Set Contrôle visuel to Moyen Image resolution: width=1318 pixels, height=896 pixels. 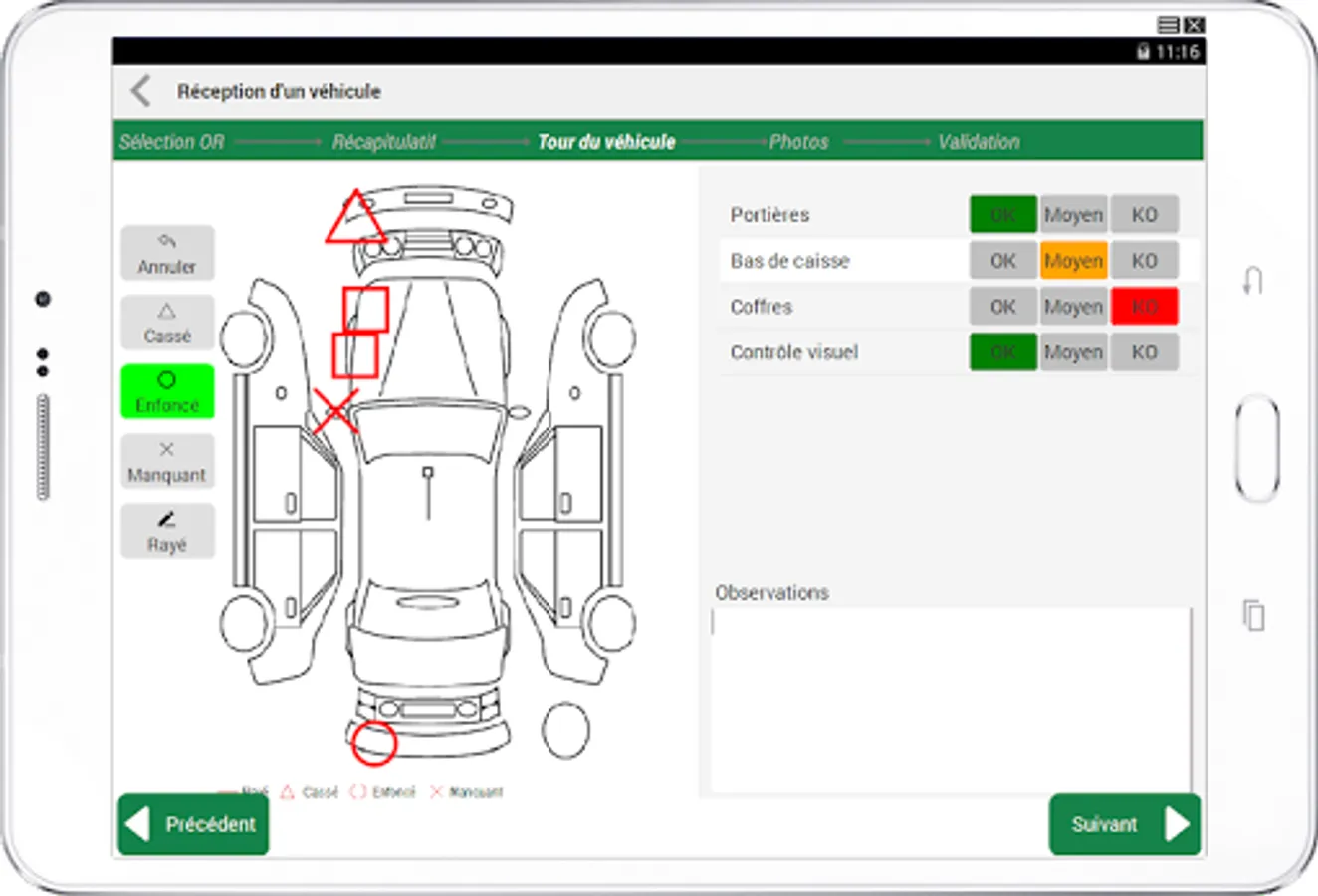pyautogui.click(x=1073, y=351)
